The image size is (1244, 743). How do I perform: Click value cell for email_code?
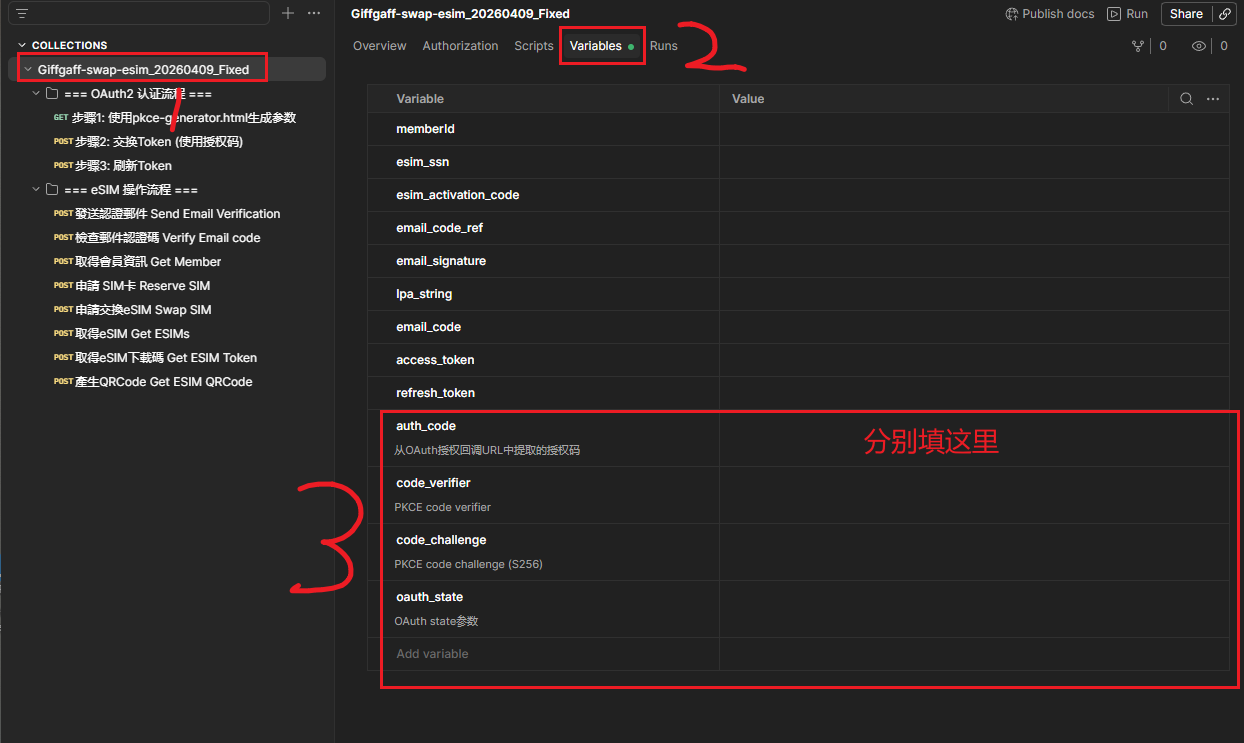point(974,327)
